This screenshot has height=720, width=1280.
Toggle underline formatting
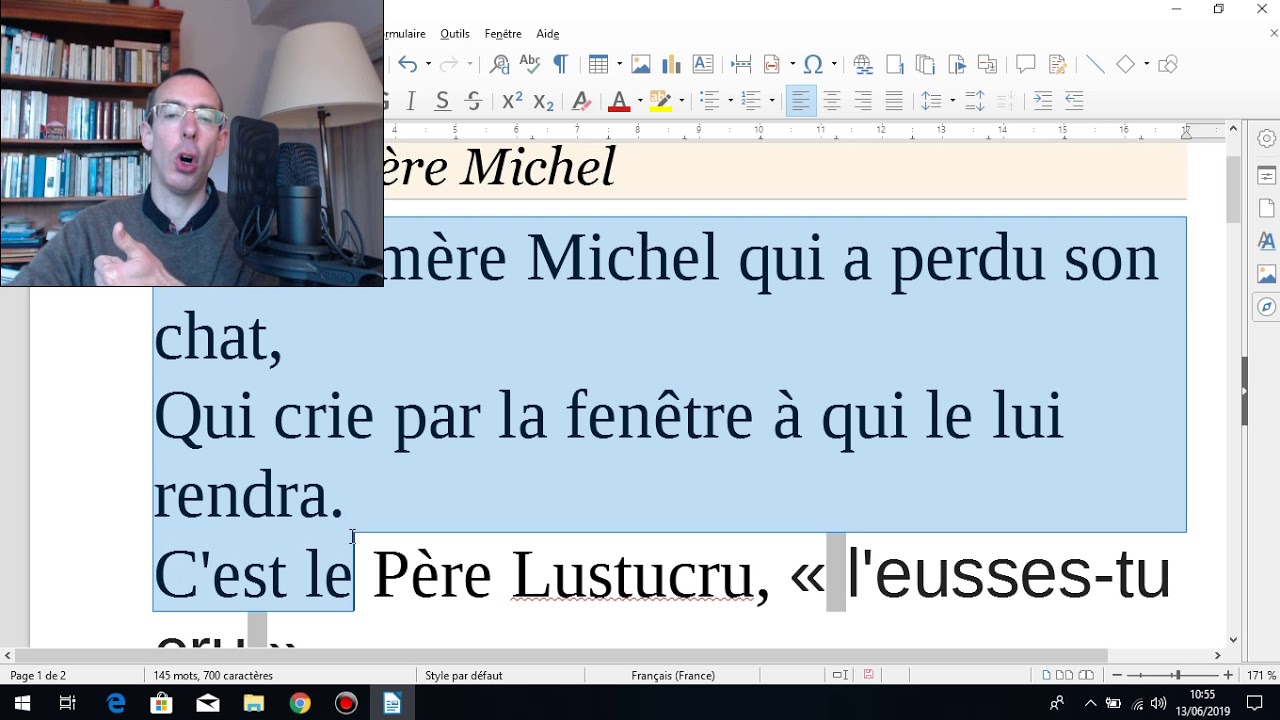pyautogui.click(x=443, y=100)
